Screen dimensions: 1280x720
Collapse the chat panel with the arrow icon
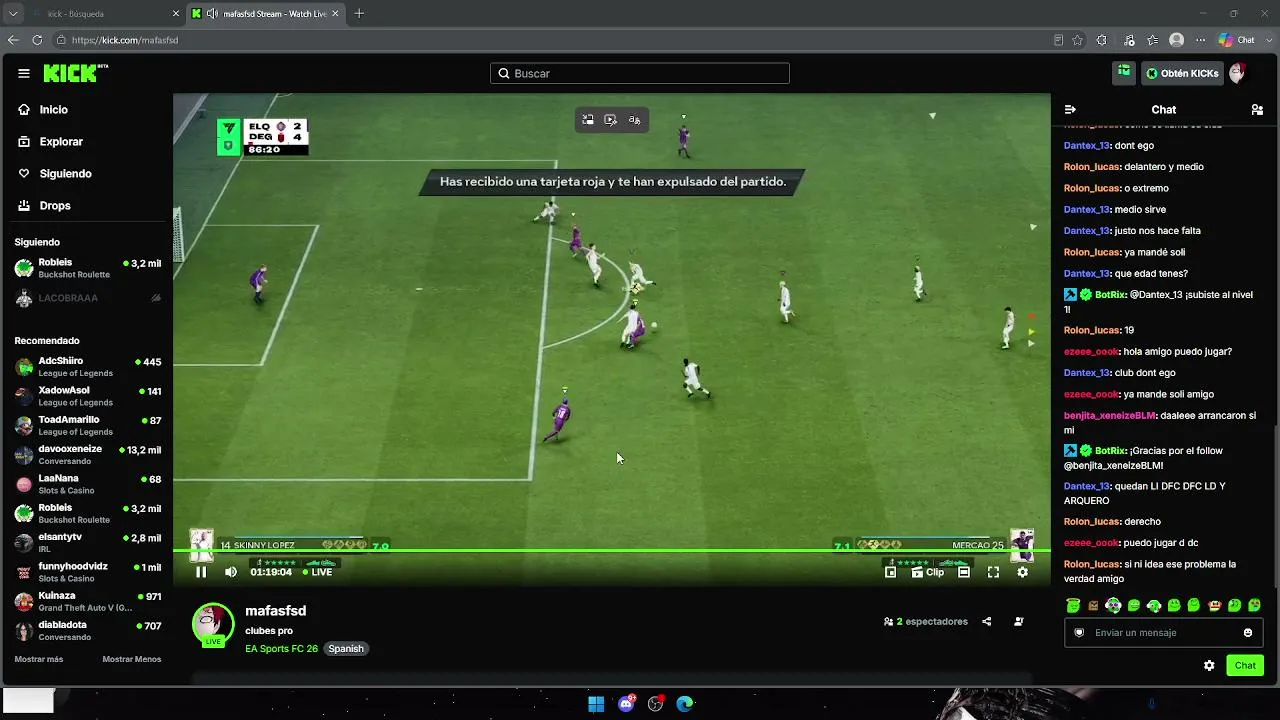(1070, 110)
